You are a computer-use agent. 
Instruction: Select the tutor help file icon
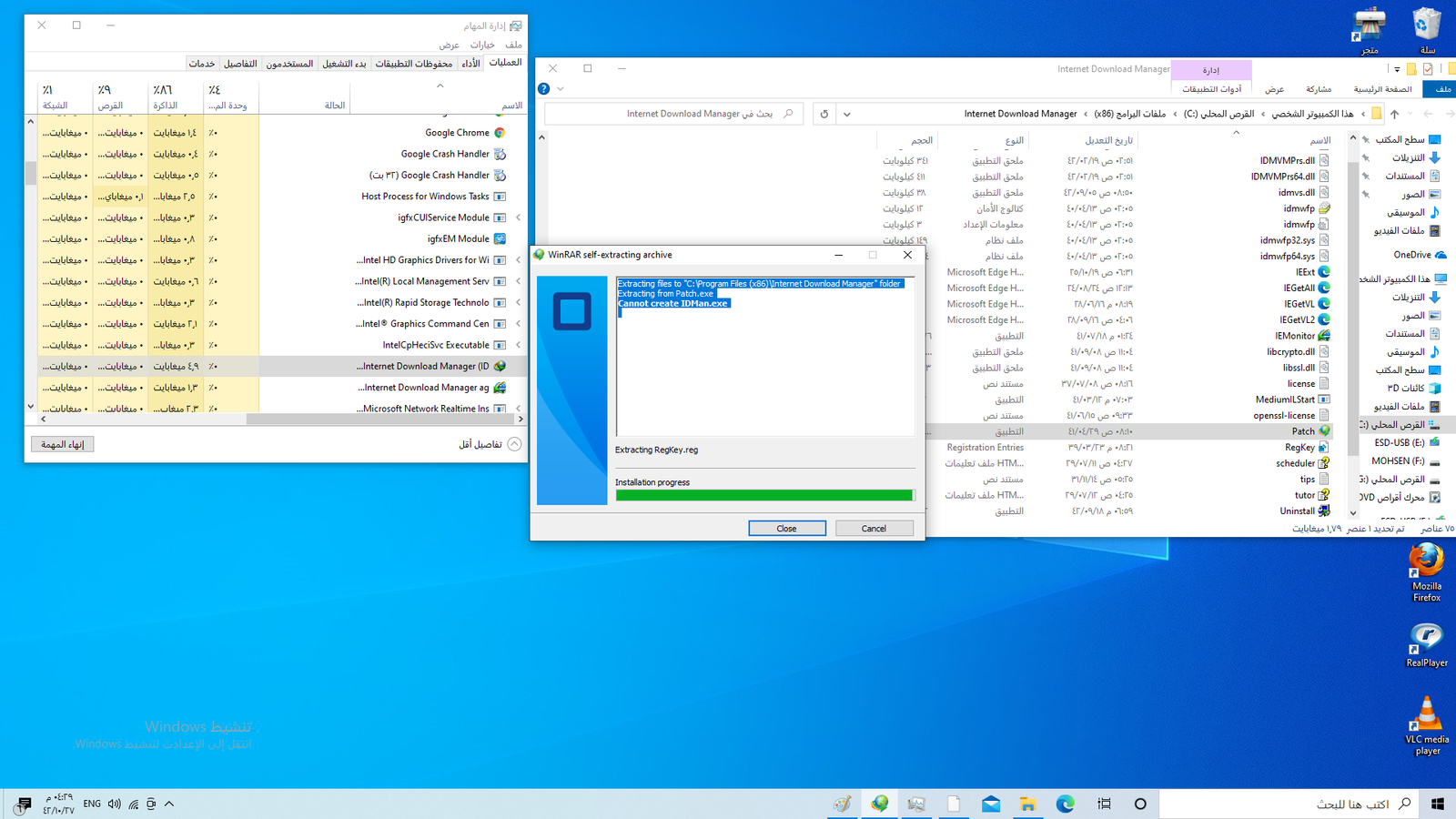pos(1324,495)
